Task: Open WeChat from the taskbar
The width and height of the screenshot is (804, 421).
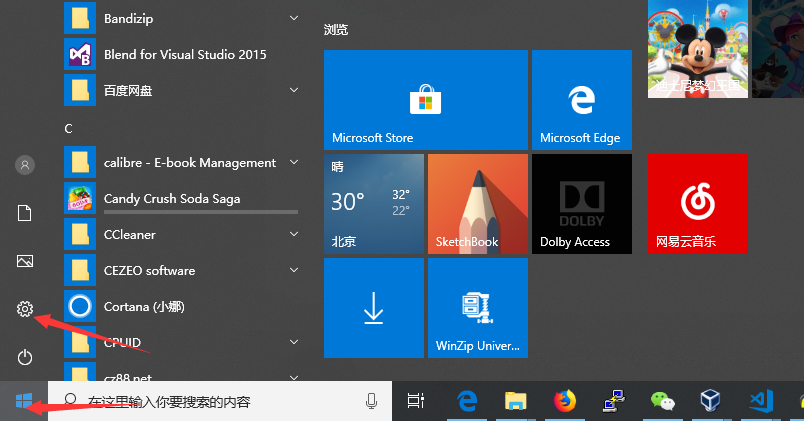Action: [x=662, y=401]
